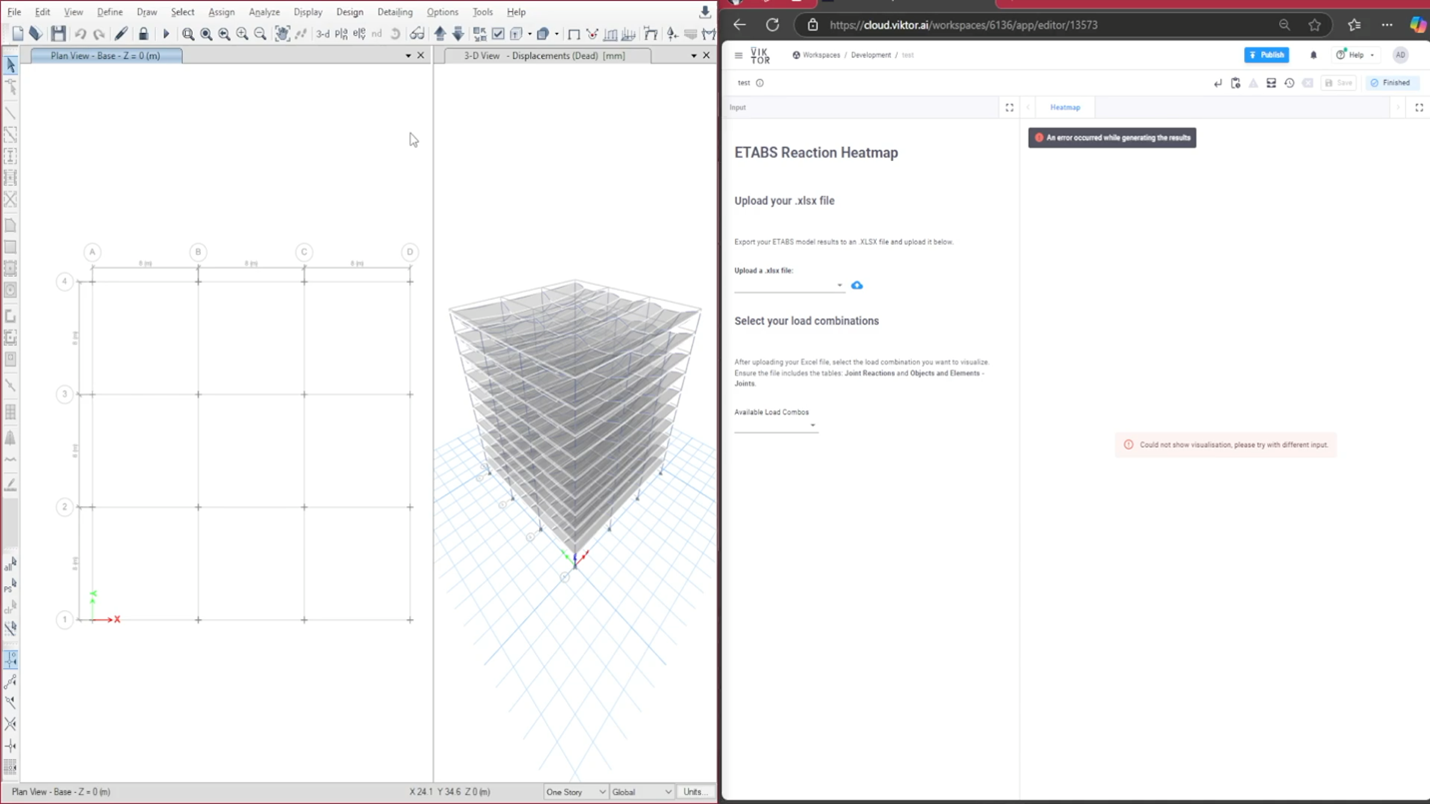
Task: Click the Units button in status bar
Action: click(694, 792)
